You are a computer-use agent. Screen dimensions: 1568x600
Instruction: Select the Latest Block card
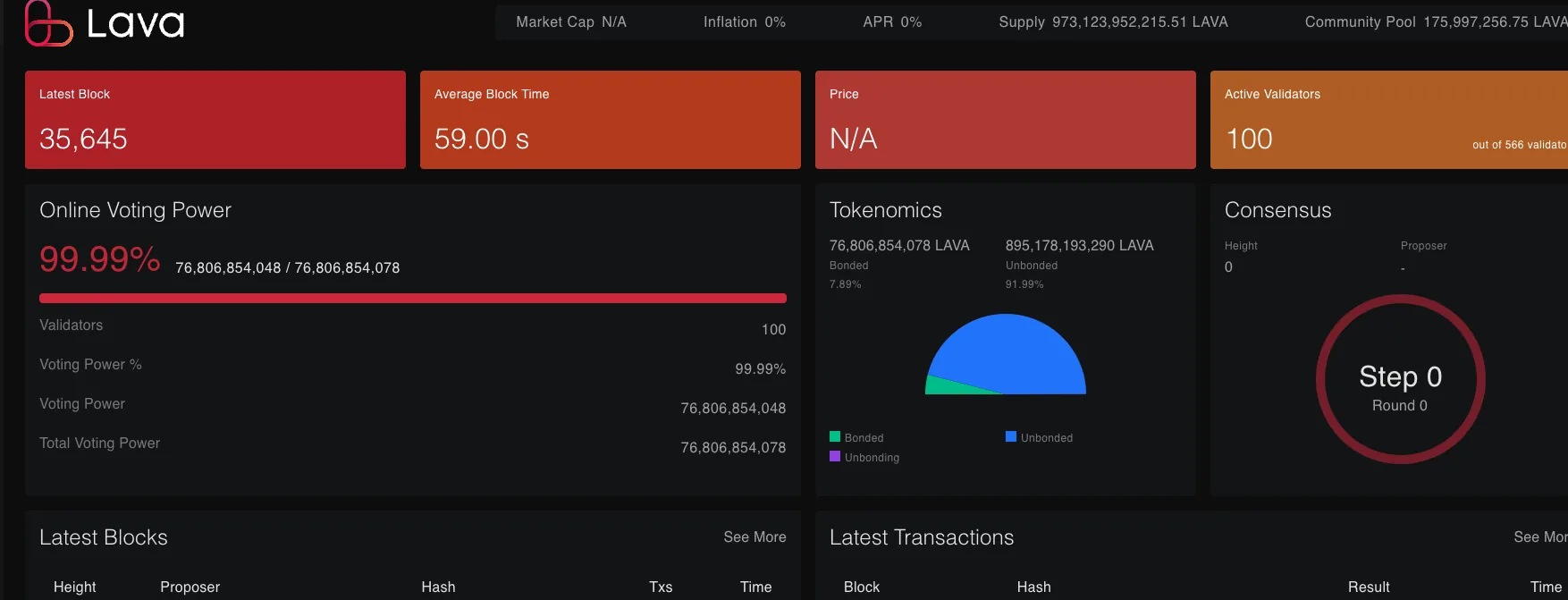215,120
